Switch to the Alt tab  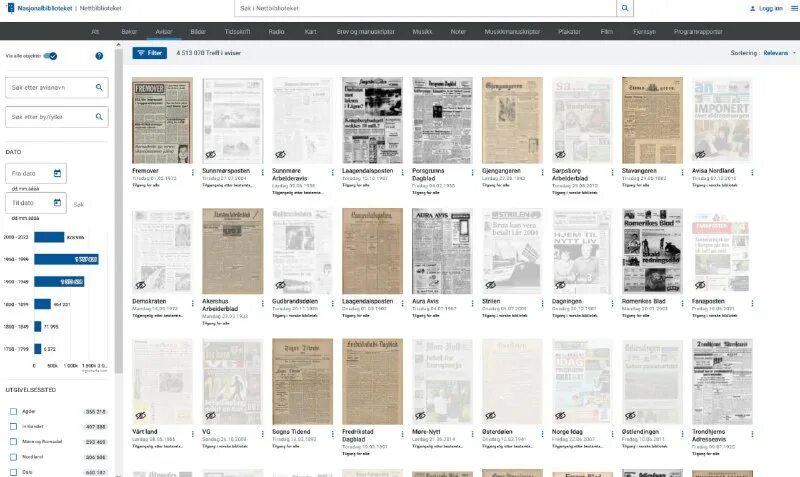[x=95, y=32]
